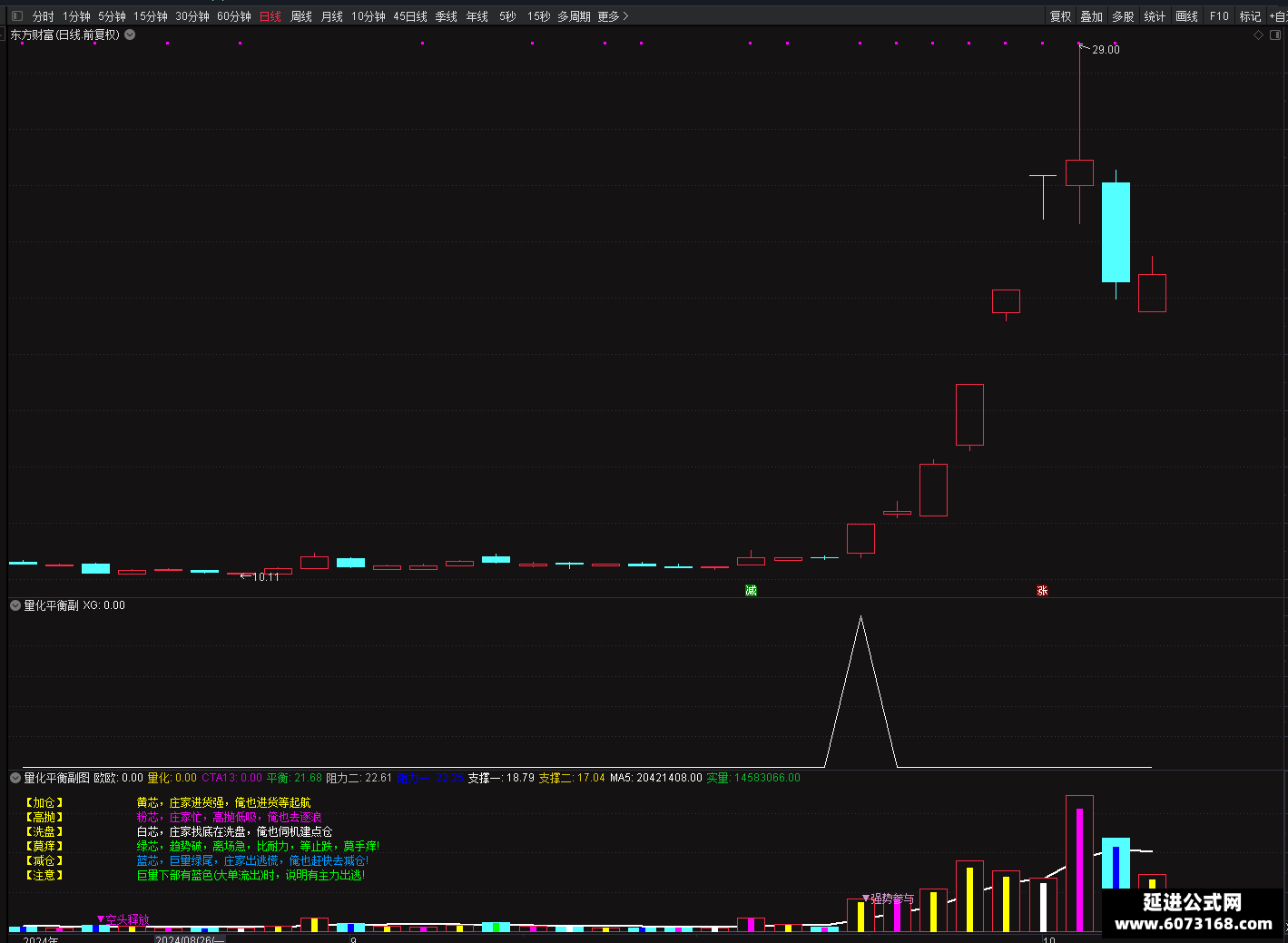Toggle the left sidebar panel icon
Screen dimensions: 1288x943
(16, 15)
